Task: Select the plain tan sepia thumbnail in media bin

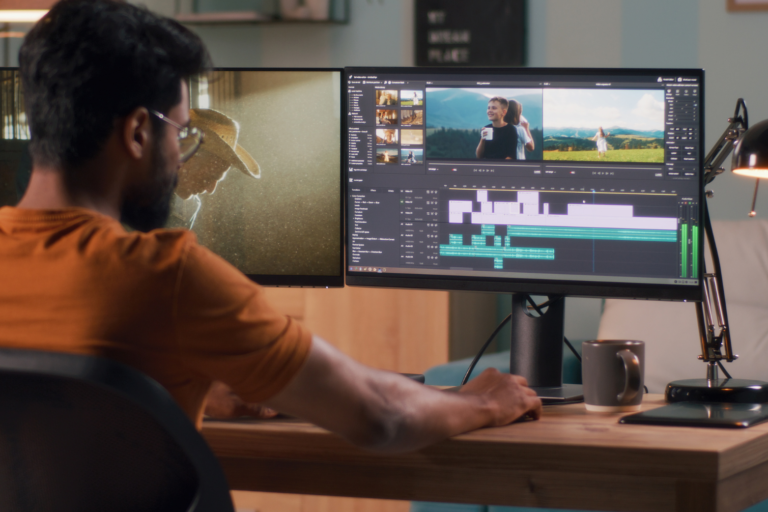Action: click(x=411, y=137)
